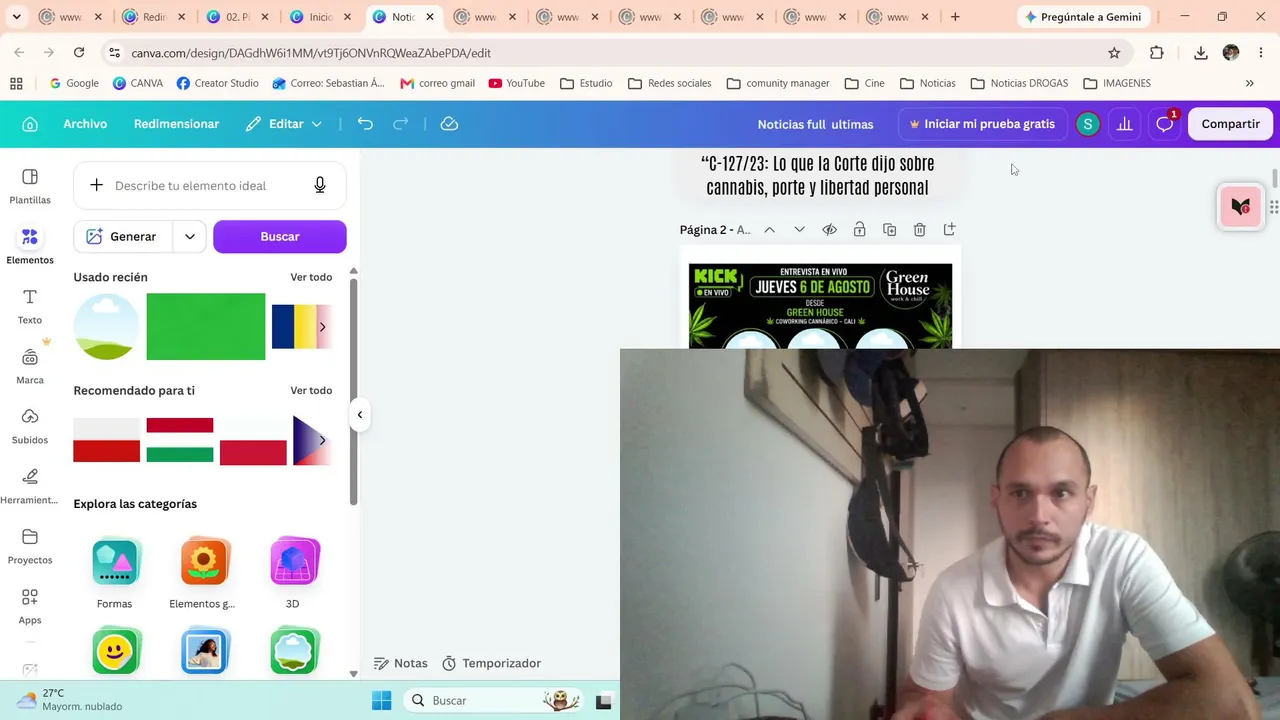
Task: Switch to the '02. P' browser tab
Action: coord(237,17)
